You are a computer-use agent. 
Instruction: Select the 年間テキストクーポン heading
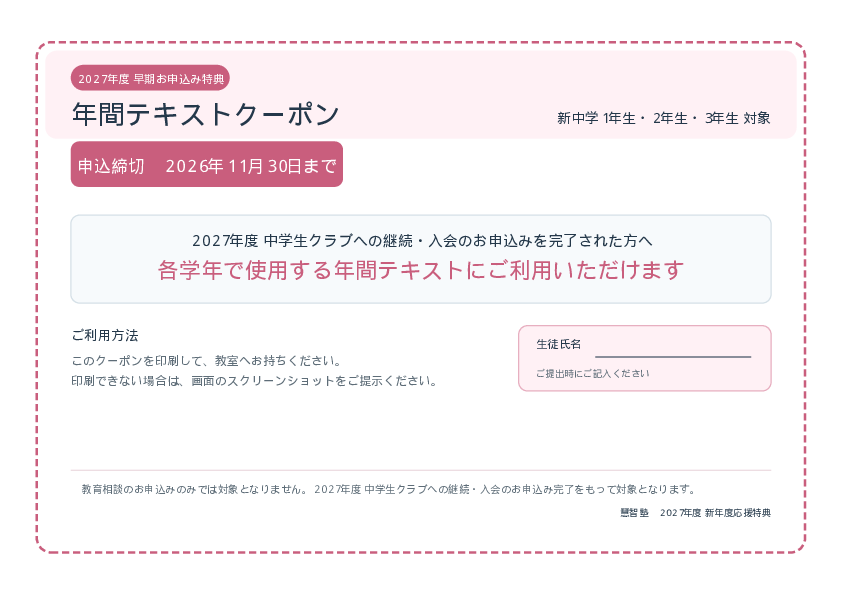[206, 114]
